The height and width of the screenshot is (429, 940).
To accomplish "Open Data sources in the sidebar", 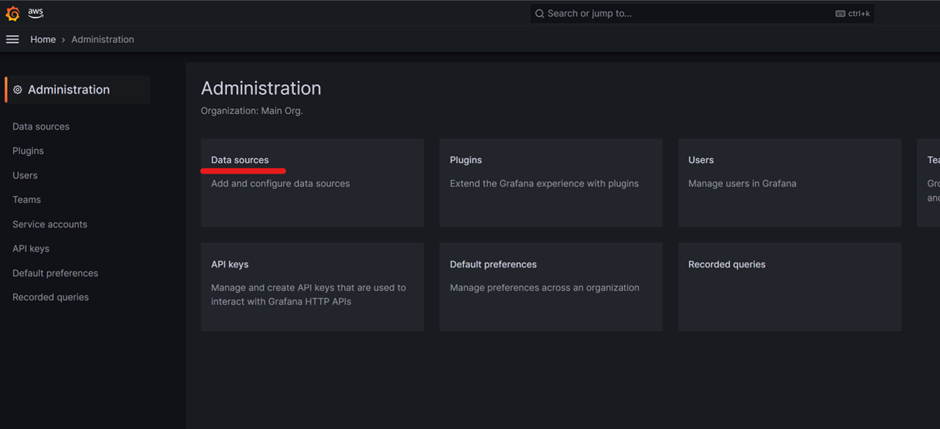I will coord(41,127).
